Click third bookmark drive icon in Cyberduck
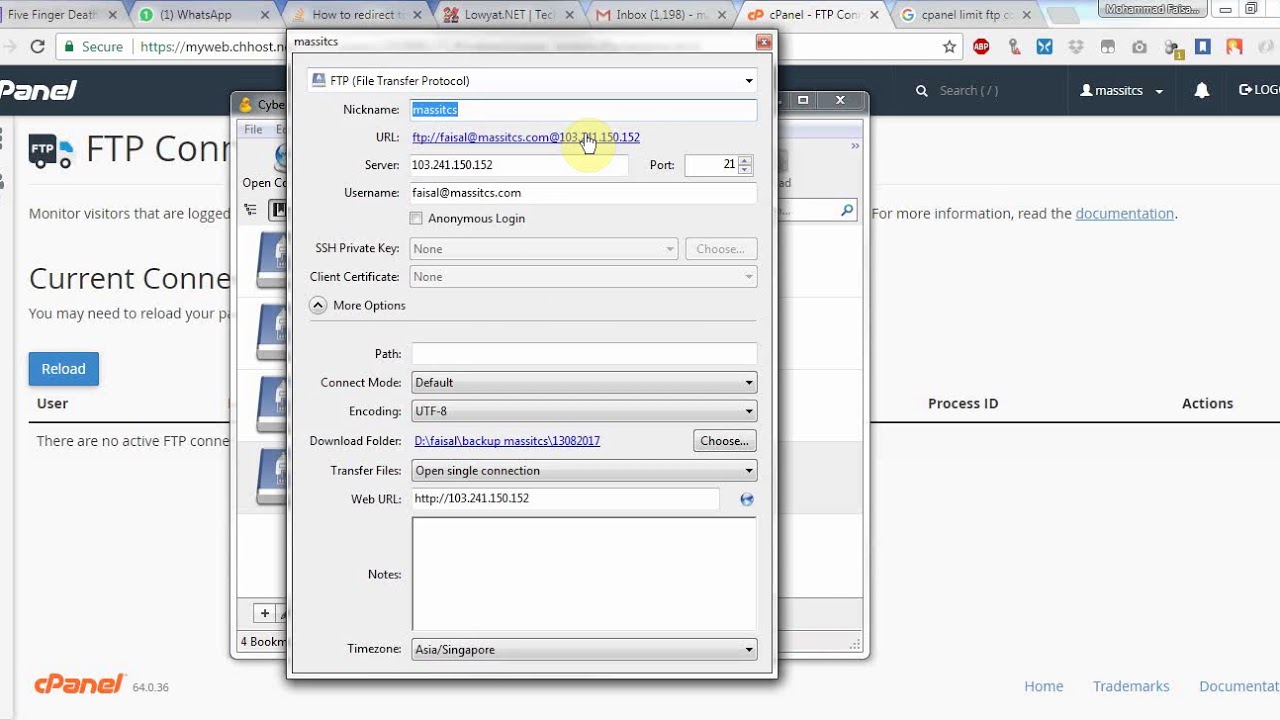 coord(272,404)
